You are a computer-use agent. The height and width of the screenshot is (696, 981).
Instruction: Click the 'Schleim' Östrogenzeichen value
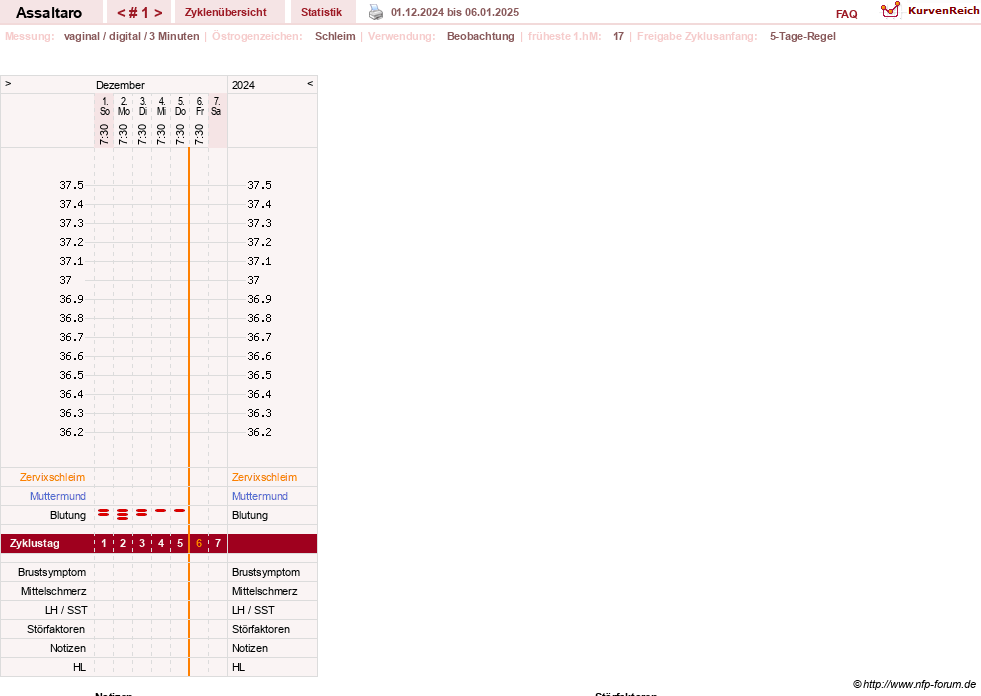tap(335, 36)
